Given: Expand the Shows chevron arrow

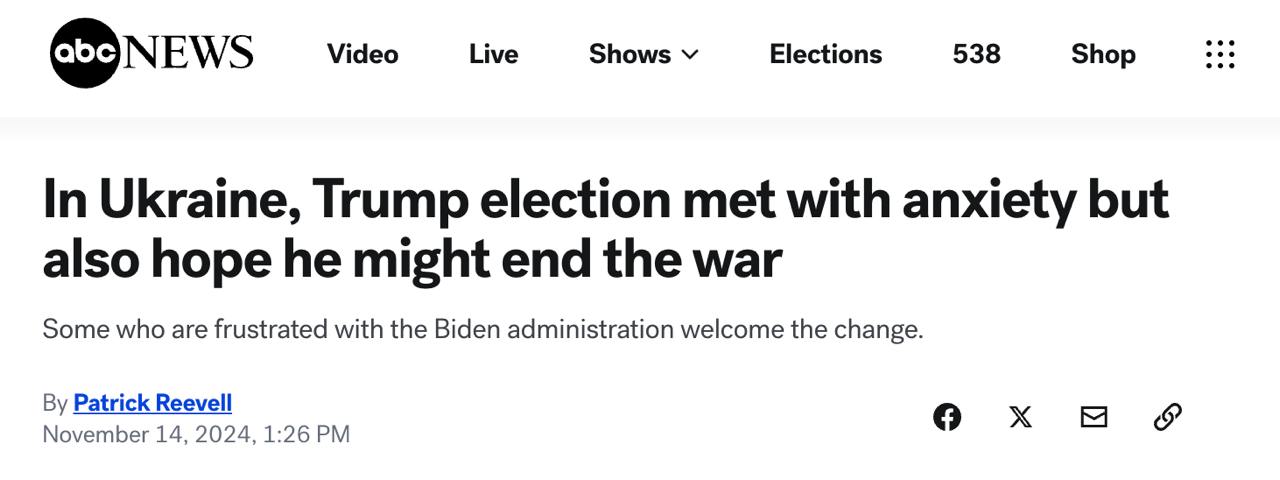Looking at the screenshot, I should point(690,55).
